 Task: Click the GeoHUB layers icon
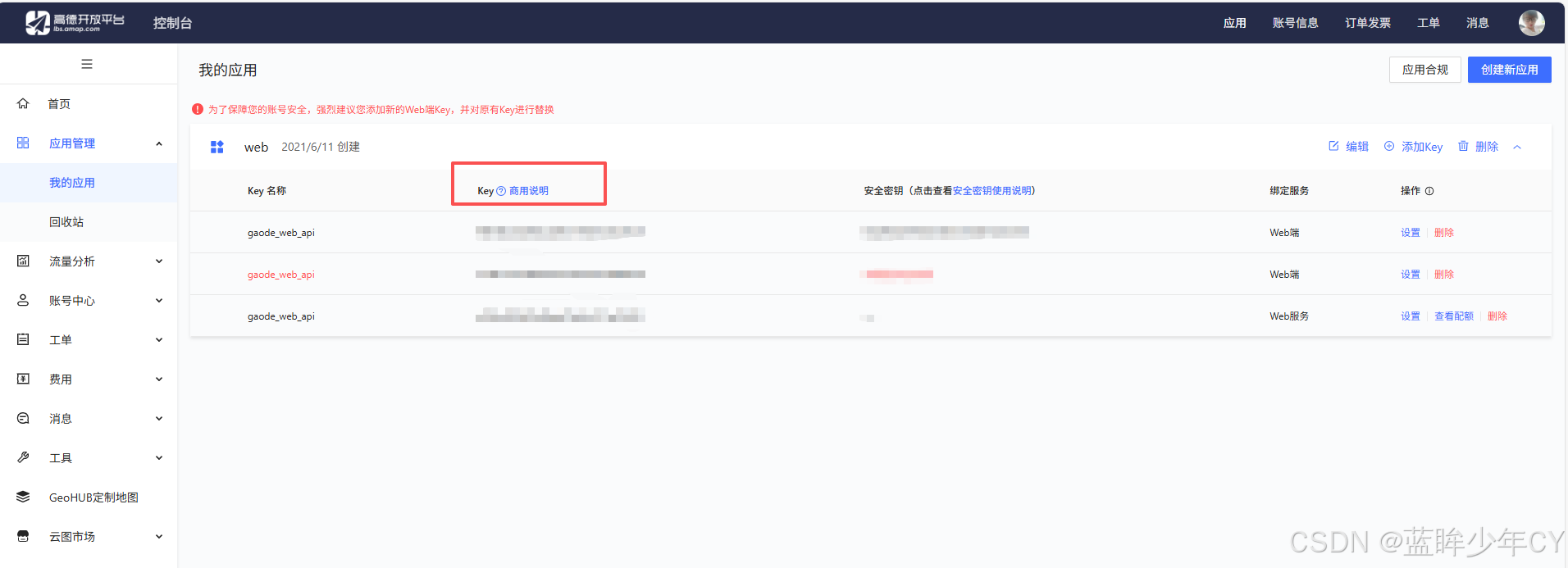(x=23, y=497)
